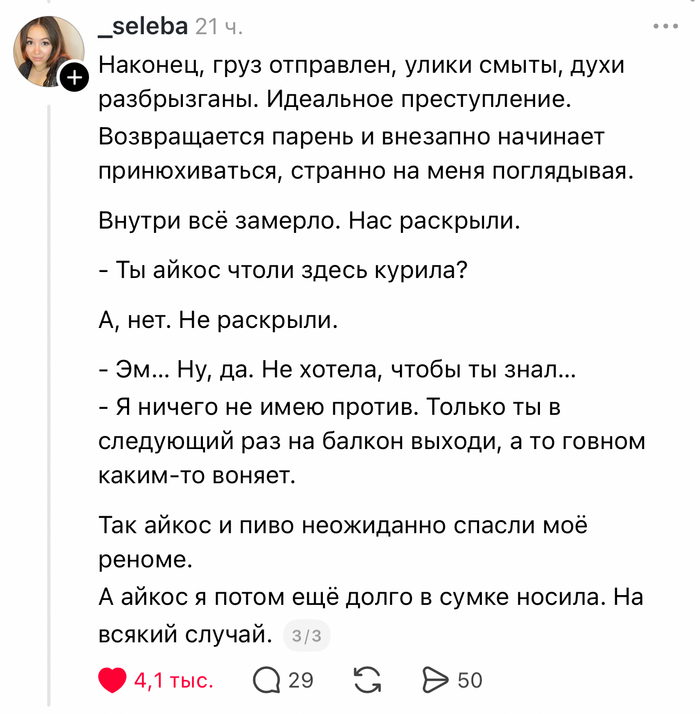Share the post with the paper plane icon
Viewport: 700px width, 714px height.
[436, 680]
